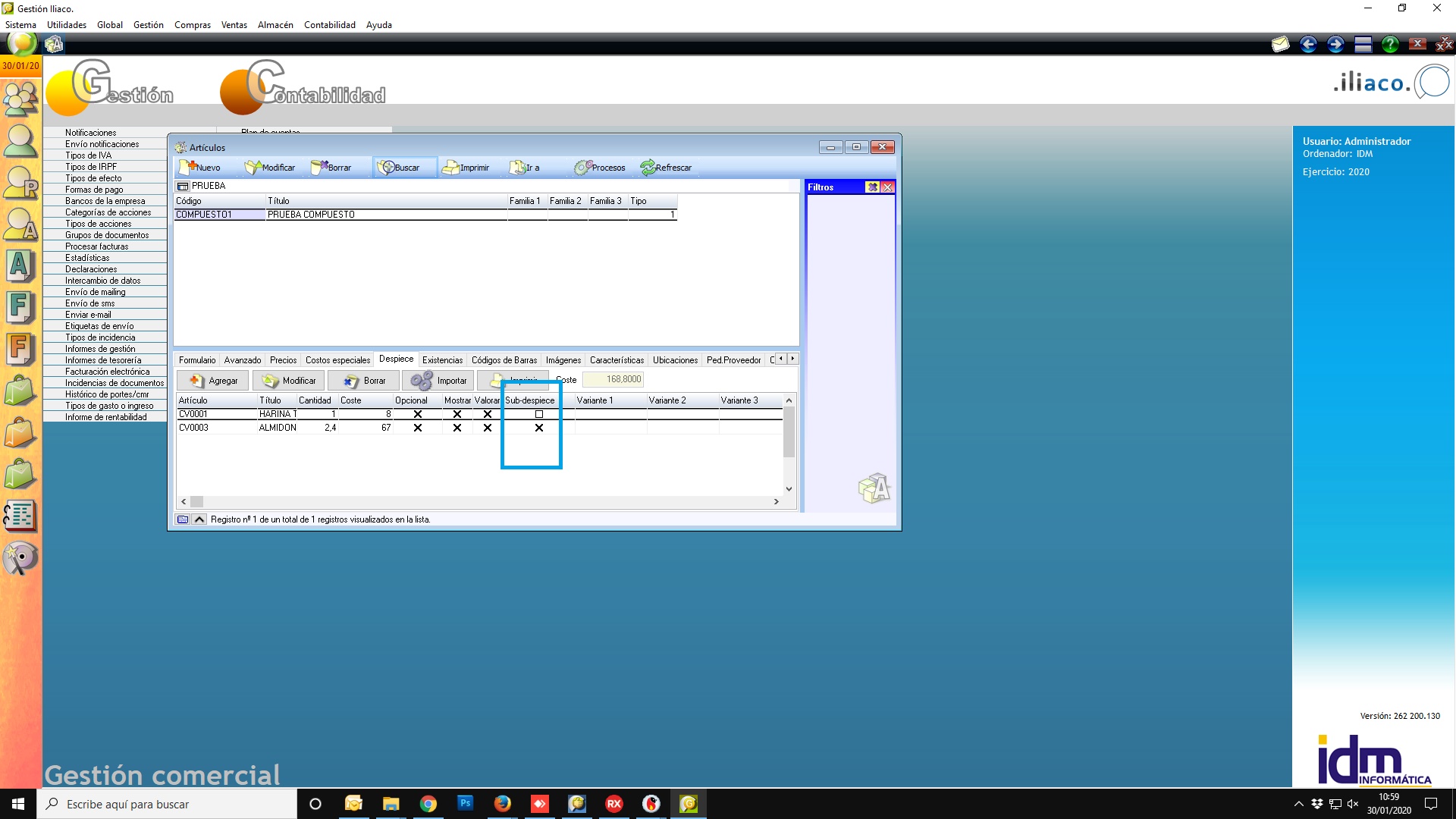The width and height of the screenshot is (1456, 819).
Task: Click the tile windows icon in top bar
Action: click(x=1363, y=44)
